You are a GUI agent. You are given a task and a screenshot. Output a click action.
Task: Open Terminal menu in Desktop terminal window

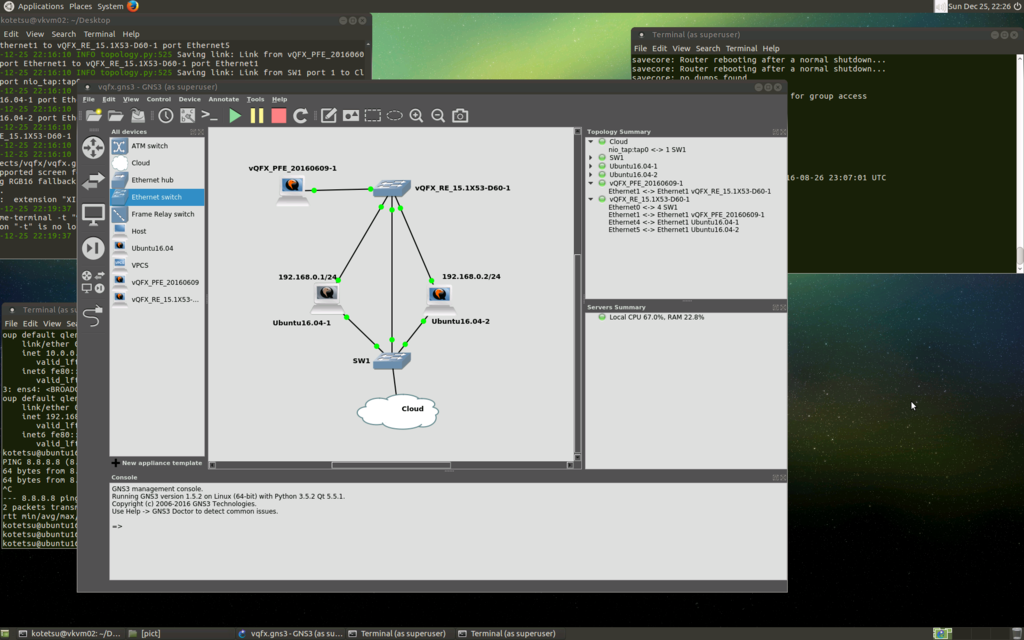point(99,34)
